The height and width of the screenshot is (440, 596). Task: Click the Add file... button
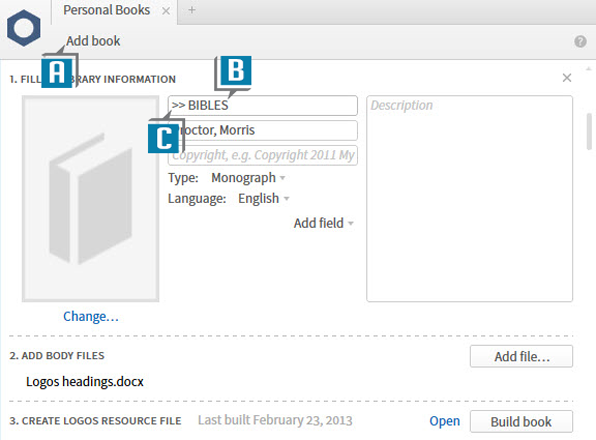pyautogui.click(x=521, y=356)
